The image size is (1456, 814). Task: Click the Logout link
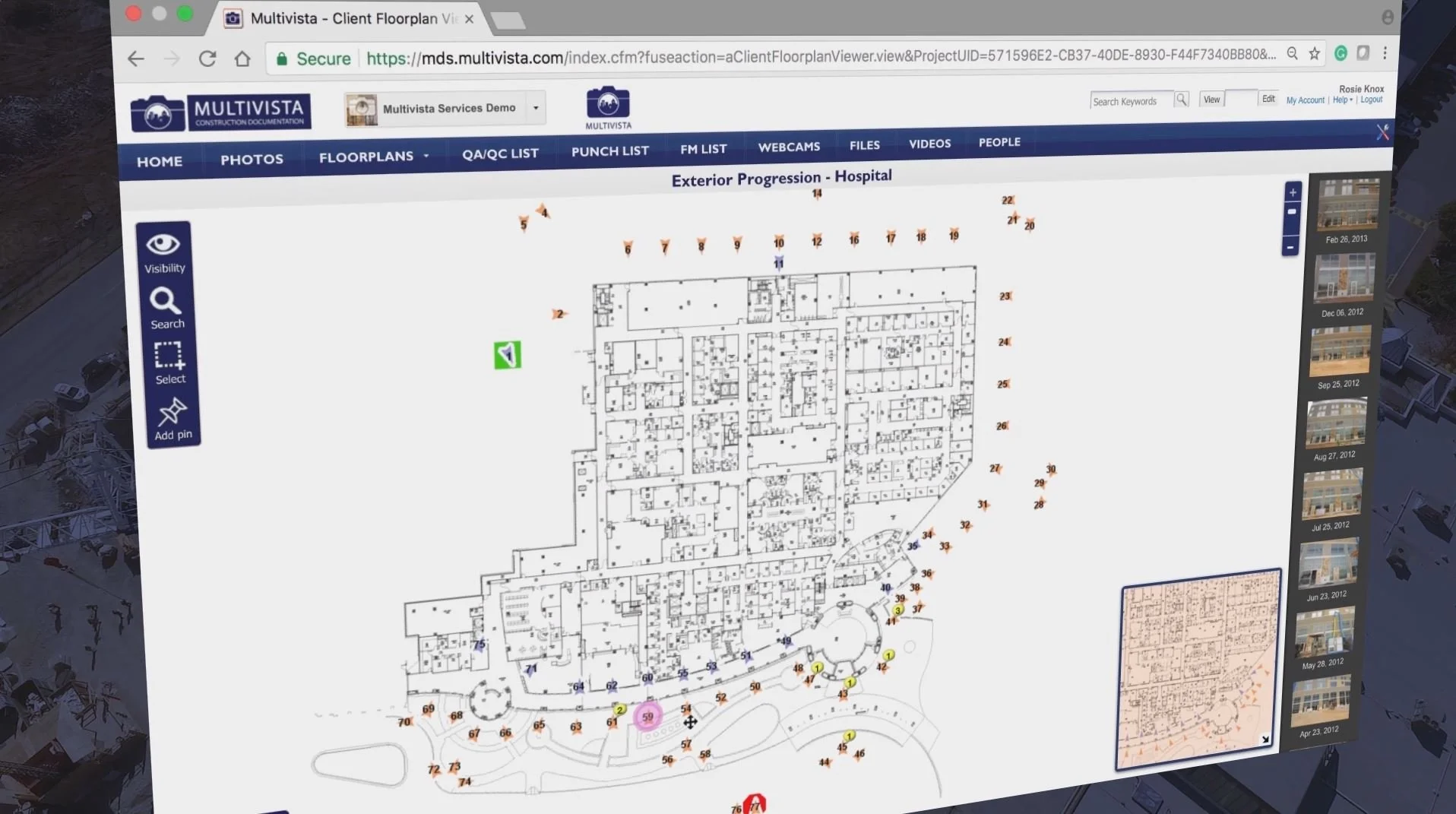[x=1371, y=100]
